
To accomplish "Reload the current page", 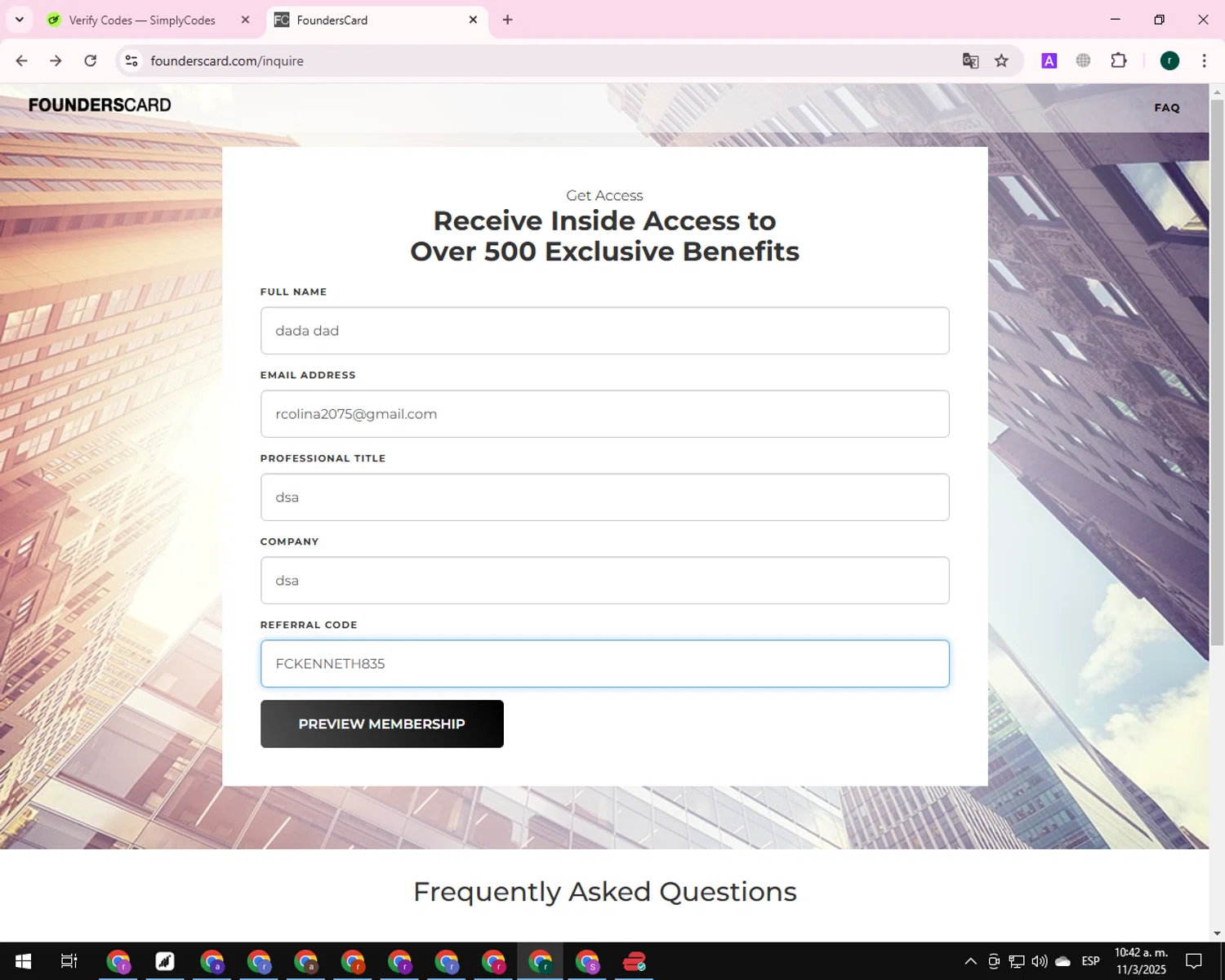I will click(x=91, y=60).
